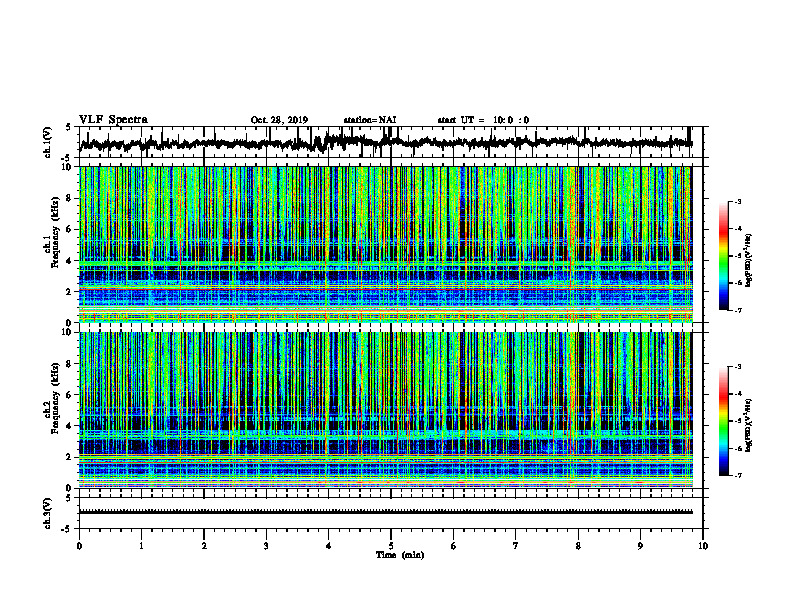Image resolution: width=792 pixels, height=612 pixels.
Task: Click the ch.3 voltage trace panel
Action: (391, 513)
